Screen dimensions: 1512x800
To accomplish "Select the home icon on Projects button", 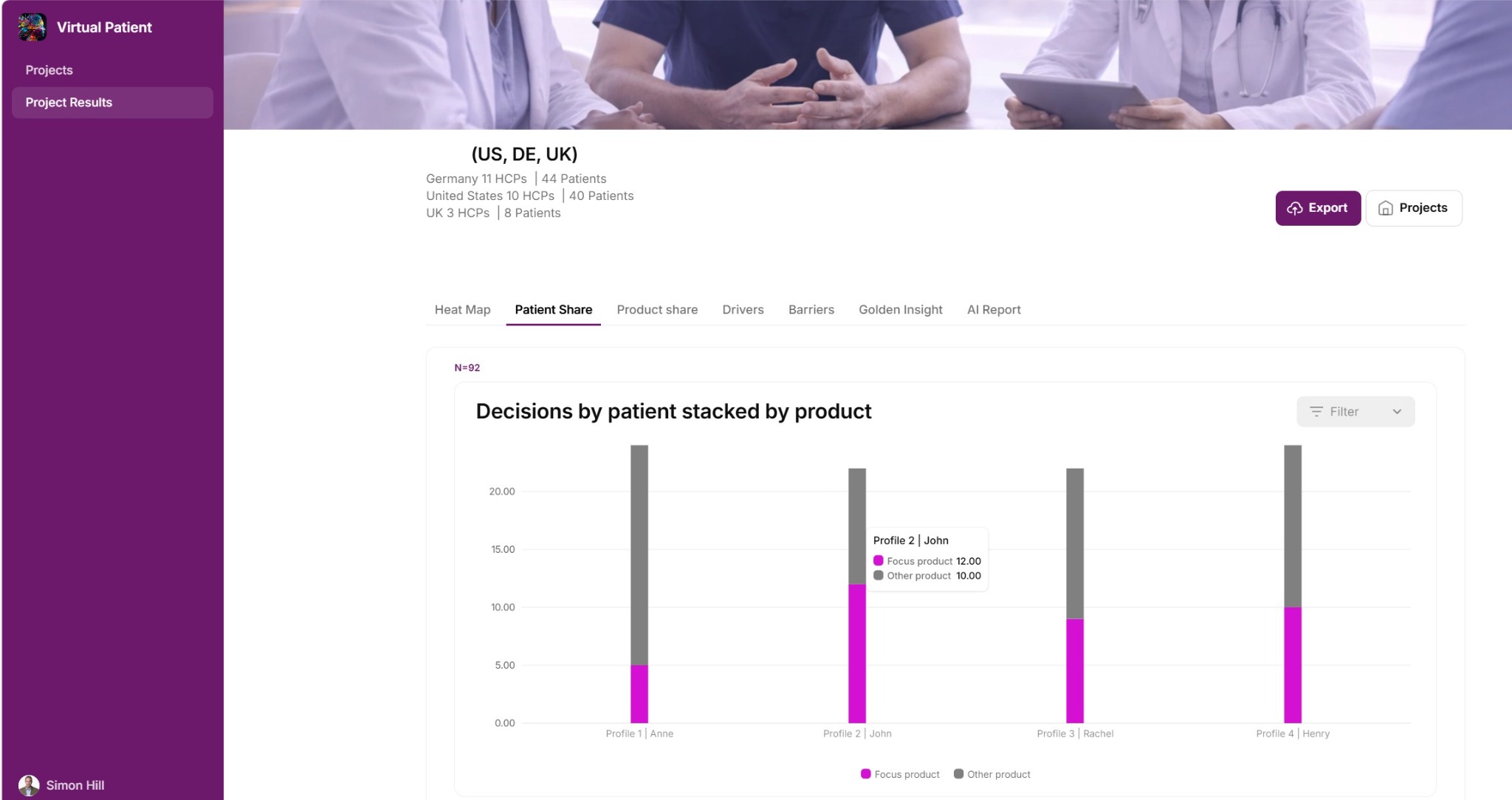I will coord(1385,207).
